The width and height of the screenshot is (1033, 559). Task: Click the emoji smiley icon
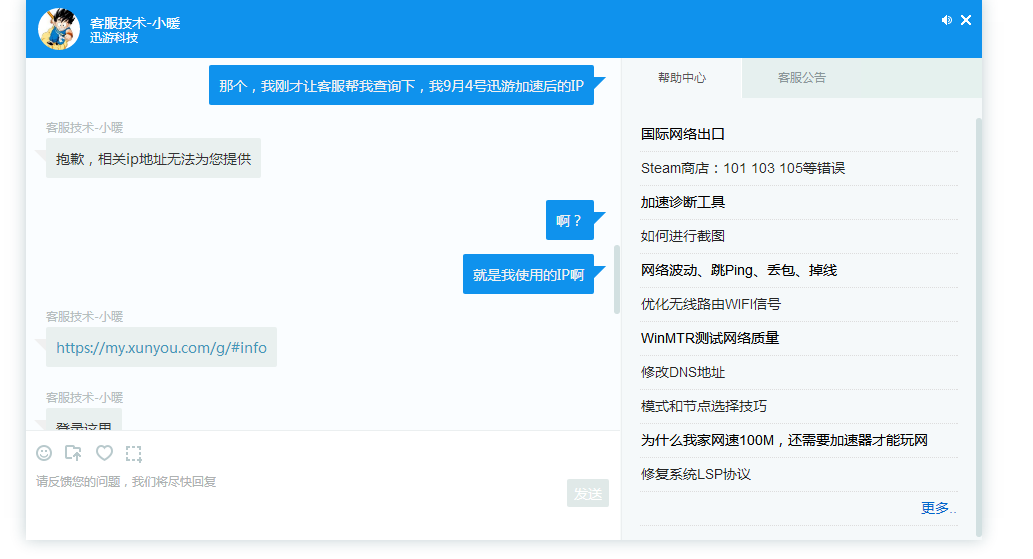(44, 453)
